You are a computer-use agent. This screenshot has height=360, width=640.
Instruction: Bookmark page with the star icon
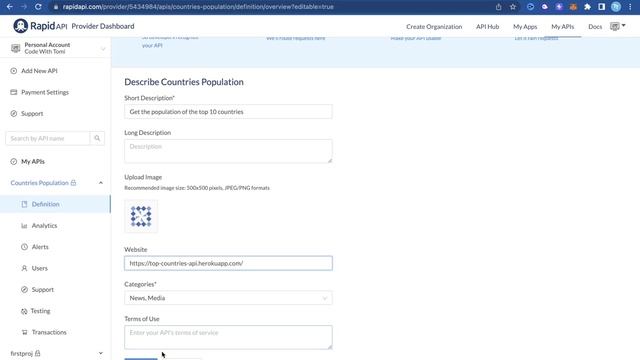pyautogui.click(x=513, y=7)
